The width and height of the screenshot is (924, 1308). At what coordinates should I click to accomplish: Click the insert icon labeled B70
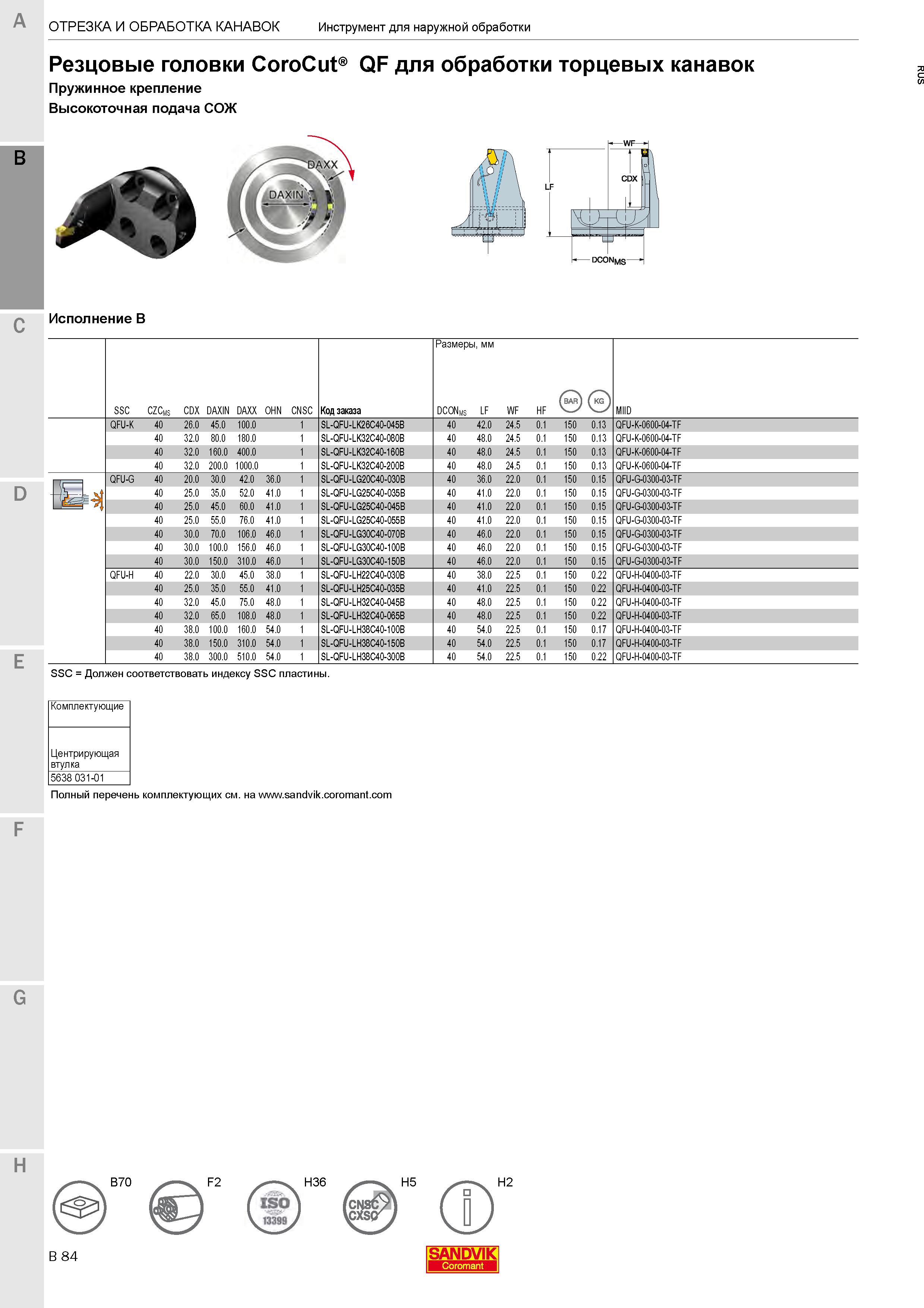tap(80, 1207)
